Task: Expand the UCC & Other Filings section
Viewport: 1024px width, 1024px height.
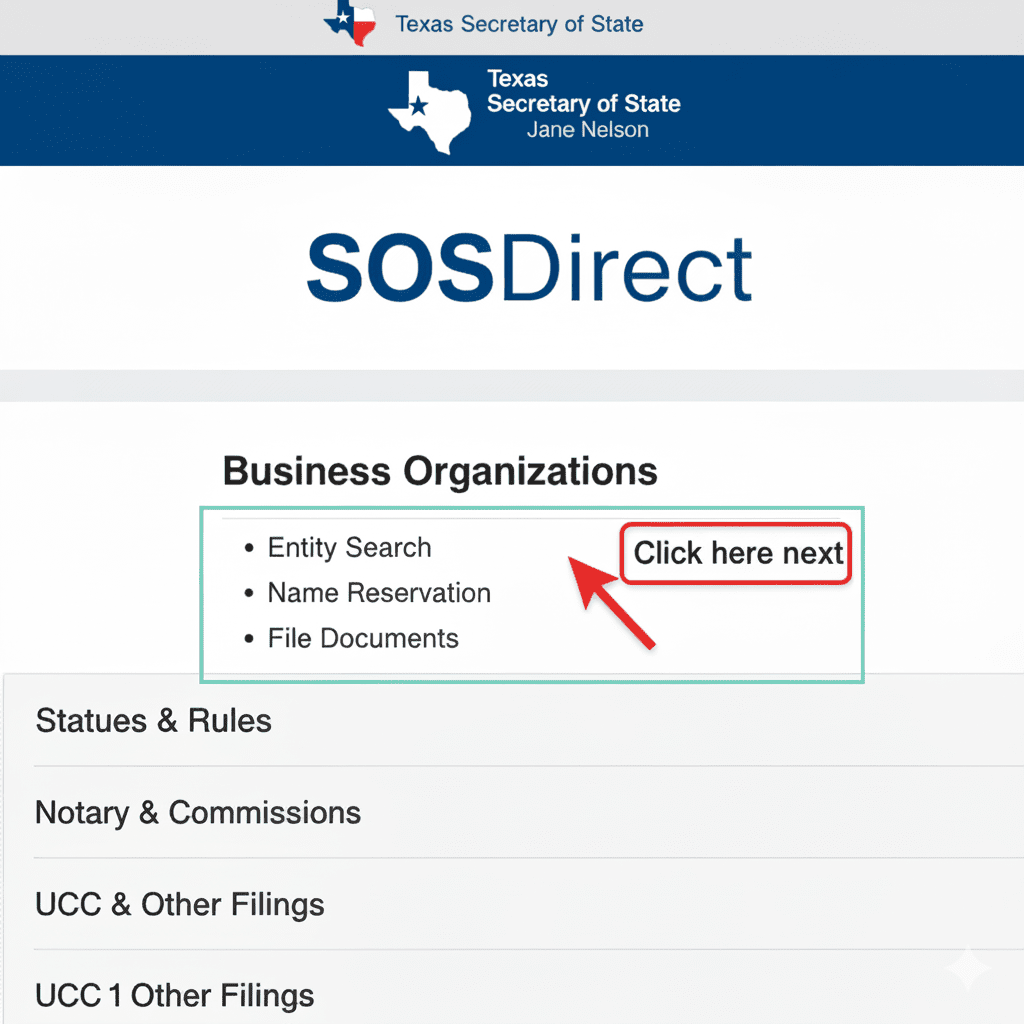Action: [x=180, y=905]
